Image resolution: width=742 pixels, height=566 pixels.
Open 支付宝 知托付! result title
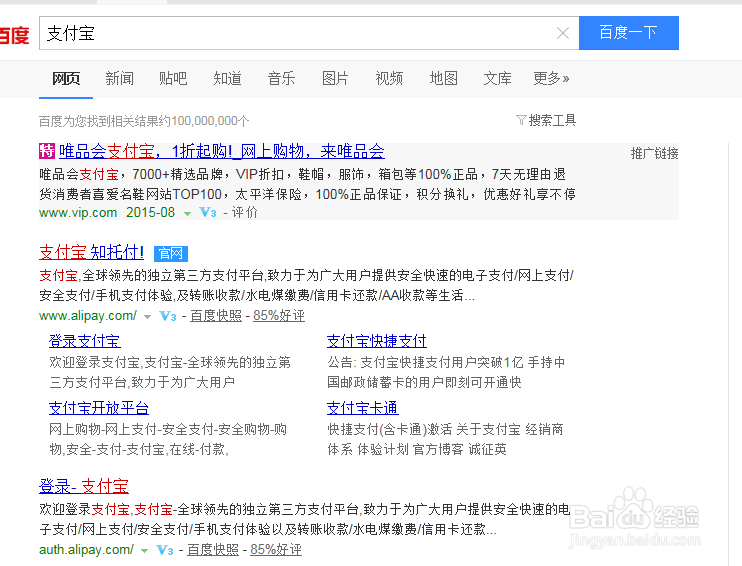click(x=92, y=252)
